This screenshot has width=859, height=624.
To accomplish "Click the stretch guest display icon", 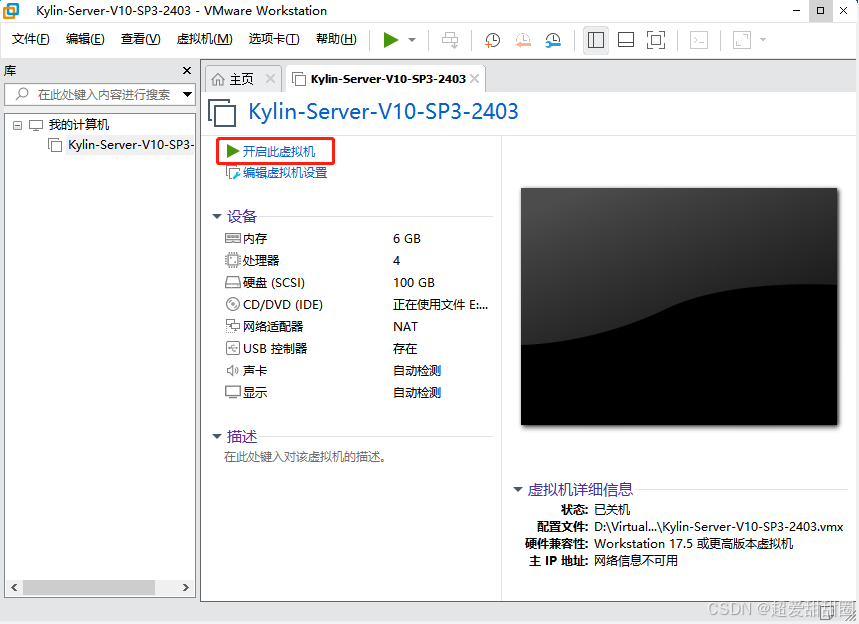I will (742, 40).
